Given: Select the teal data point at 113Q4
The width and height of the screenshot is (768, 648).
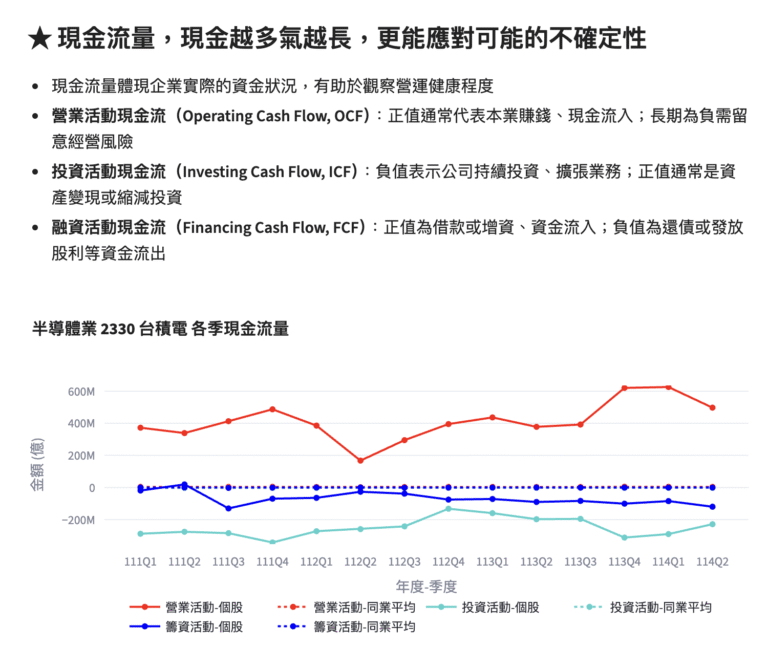Looking at the screenshot, I should click(624, 538).
